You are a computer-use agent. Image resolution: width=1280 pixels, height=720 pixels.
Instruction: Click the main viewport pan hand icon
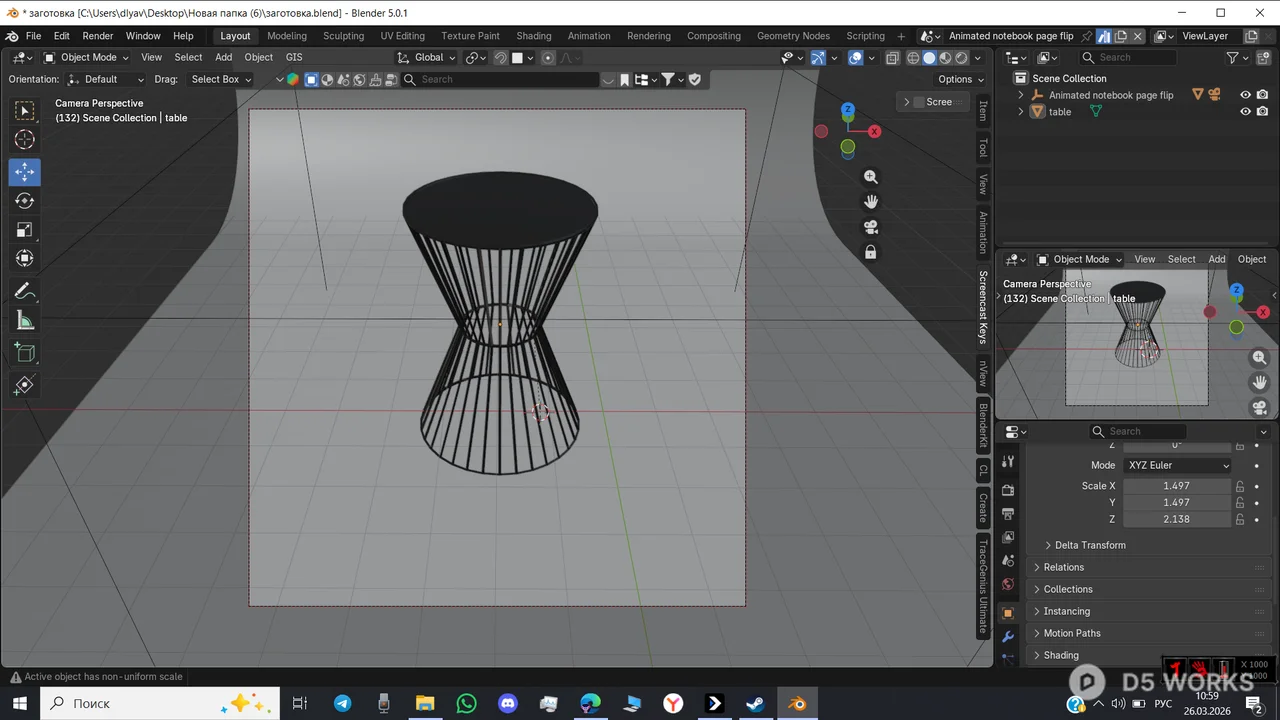[871, 202]
